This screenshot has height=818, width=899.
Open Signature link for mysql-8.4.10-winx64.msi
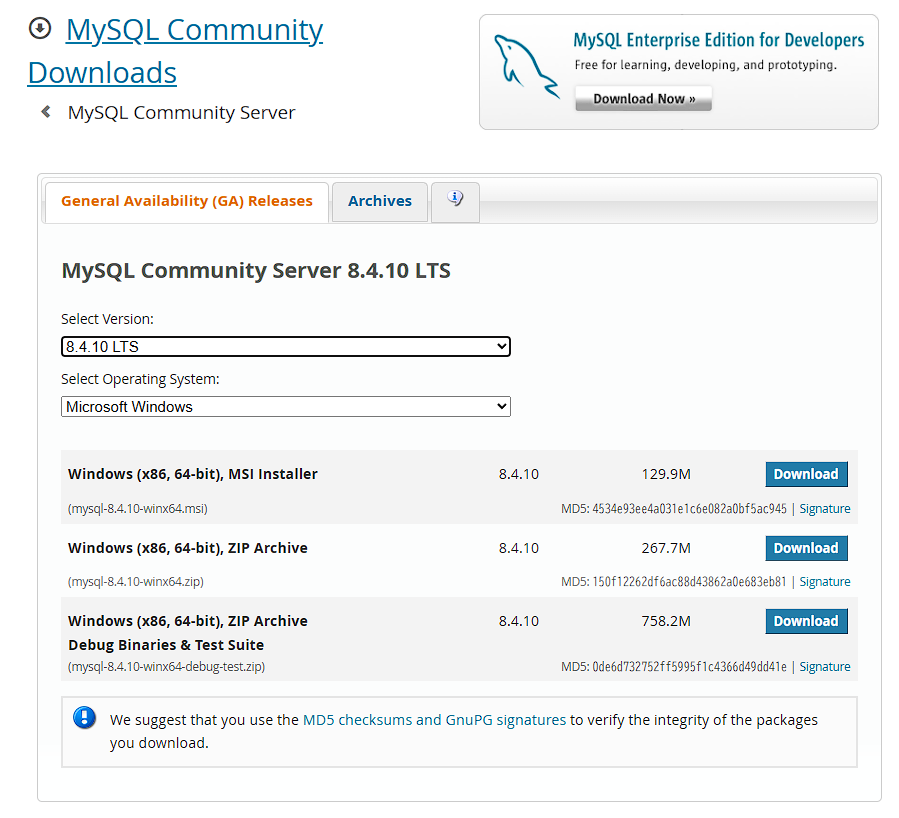pyautogui.click(x=824, y=508)
